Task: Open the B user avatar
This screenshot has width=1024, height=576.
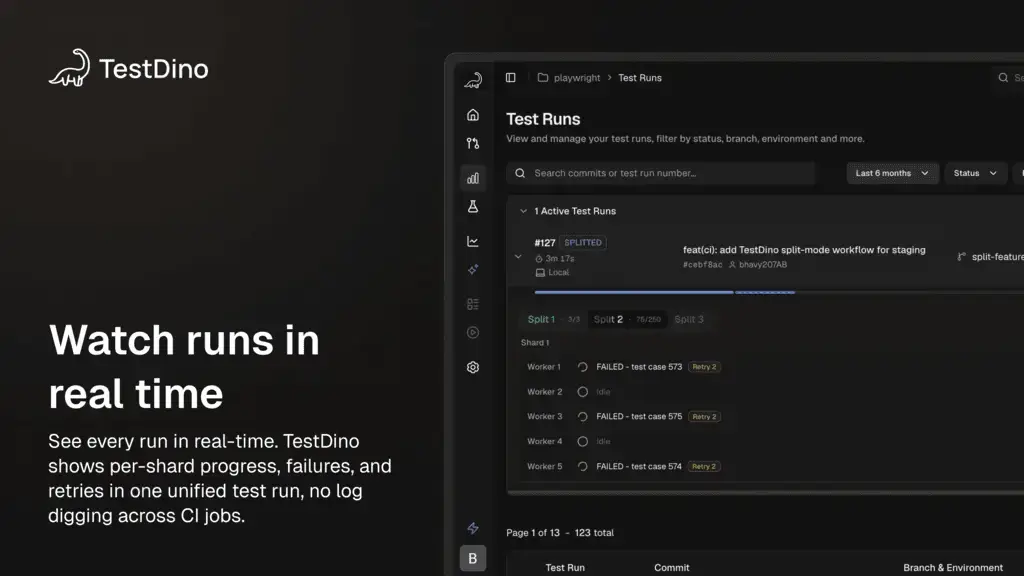Action: coord(473,558)
